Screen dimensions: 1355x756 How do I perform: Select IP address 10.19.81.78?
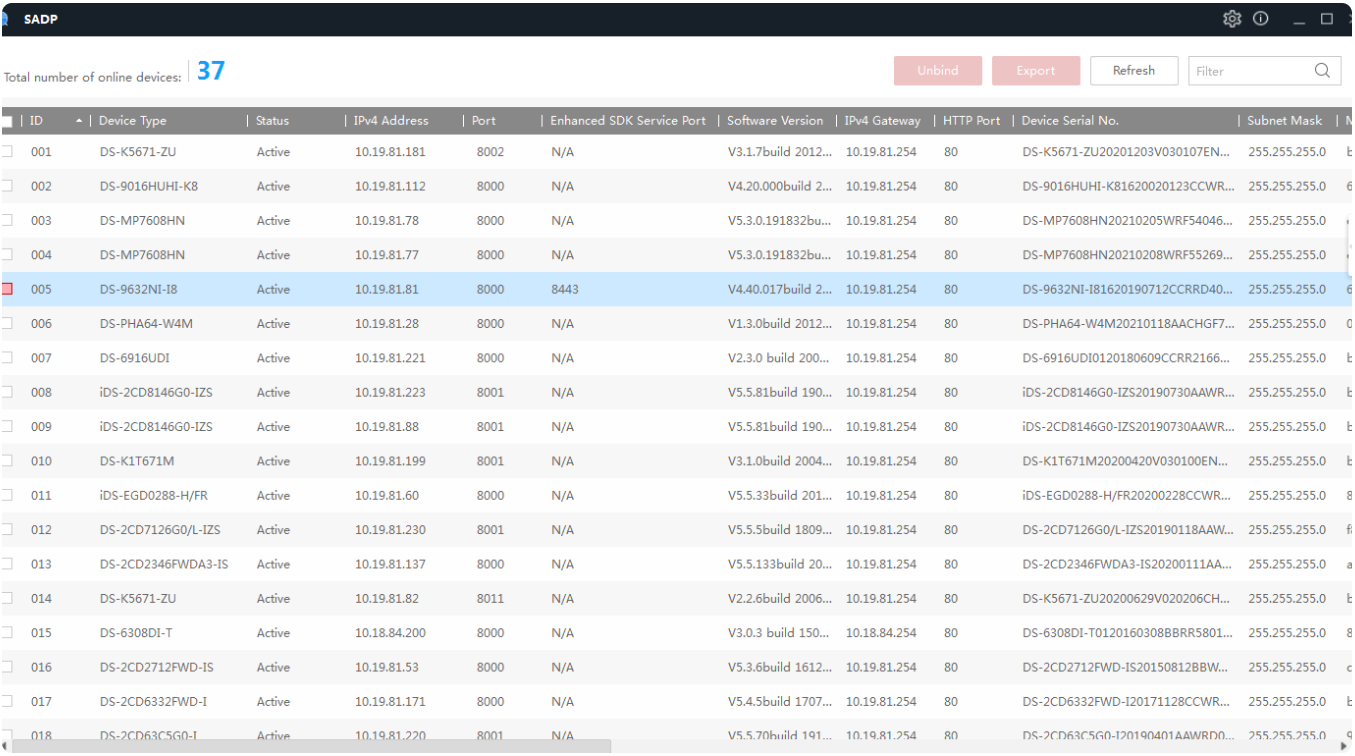[387, 221]
